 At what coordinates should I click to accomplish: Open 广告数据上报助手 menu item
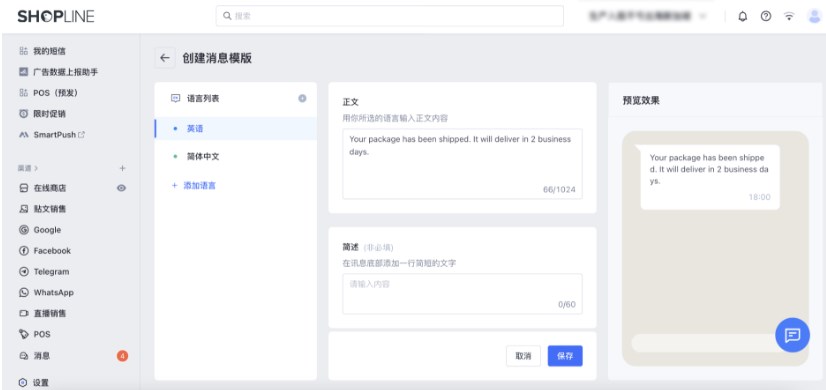click(66, 72)
